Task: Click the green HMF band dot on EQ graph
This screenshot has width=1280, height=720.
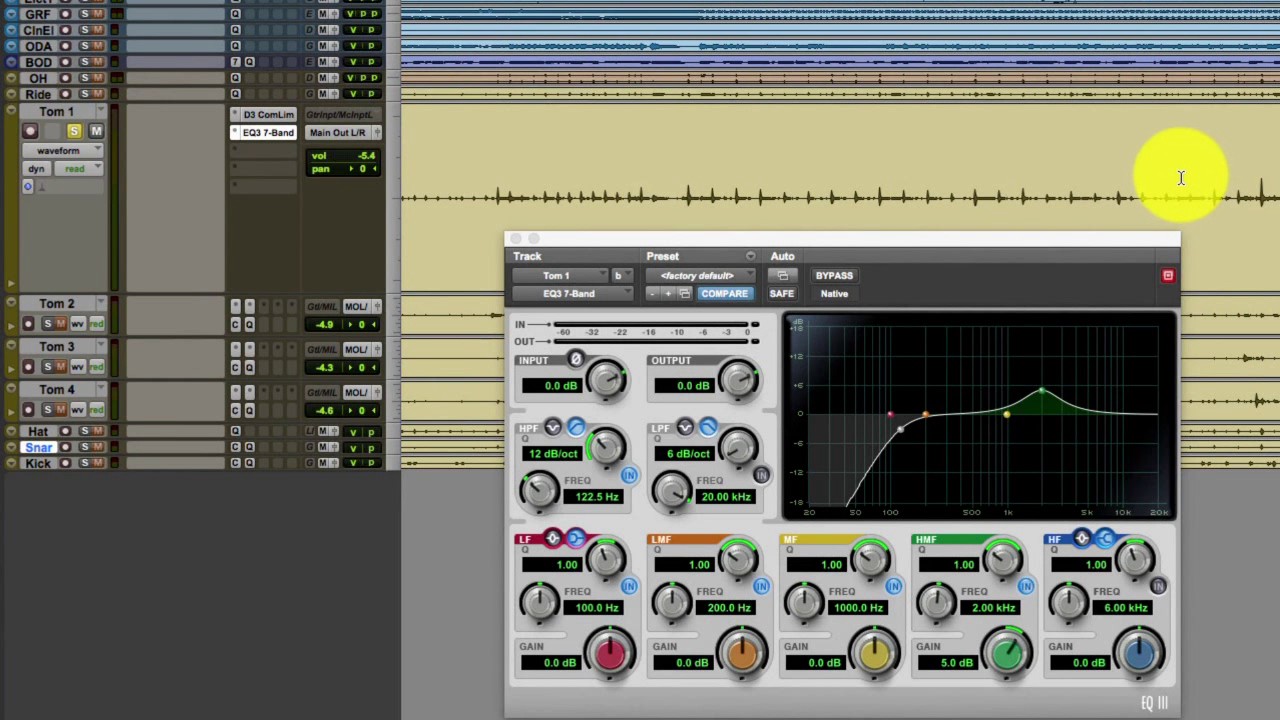Action: pos(1041,391)
